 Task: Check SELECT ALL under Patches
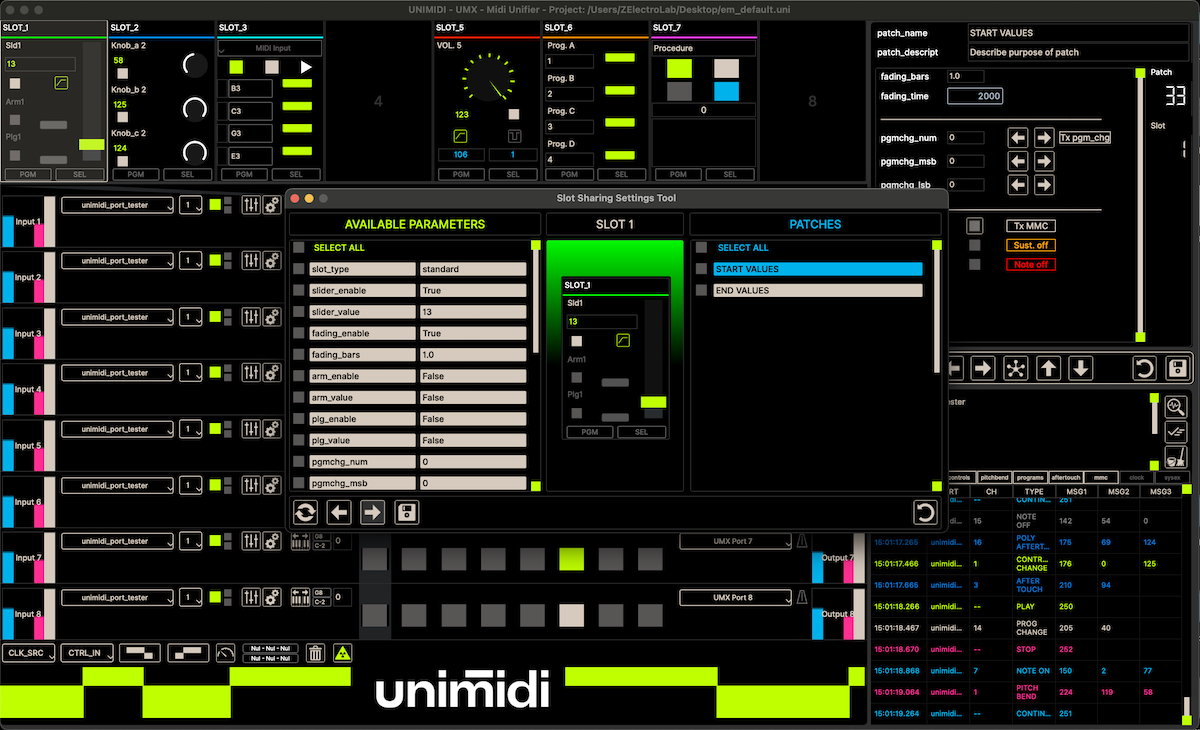click(703, 247)
